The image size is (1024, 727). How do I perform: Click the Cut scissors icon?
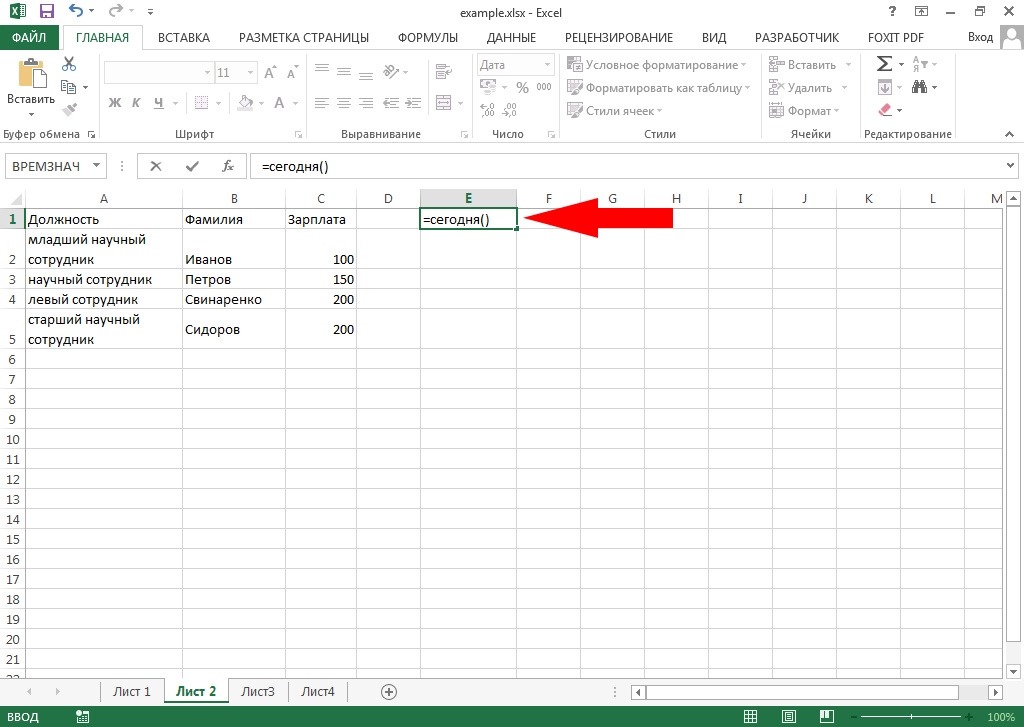[x=69, y=64]
